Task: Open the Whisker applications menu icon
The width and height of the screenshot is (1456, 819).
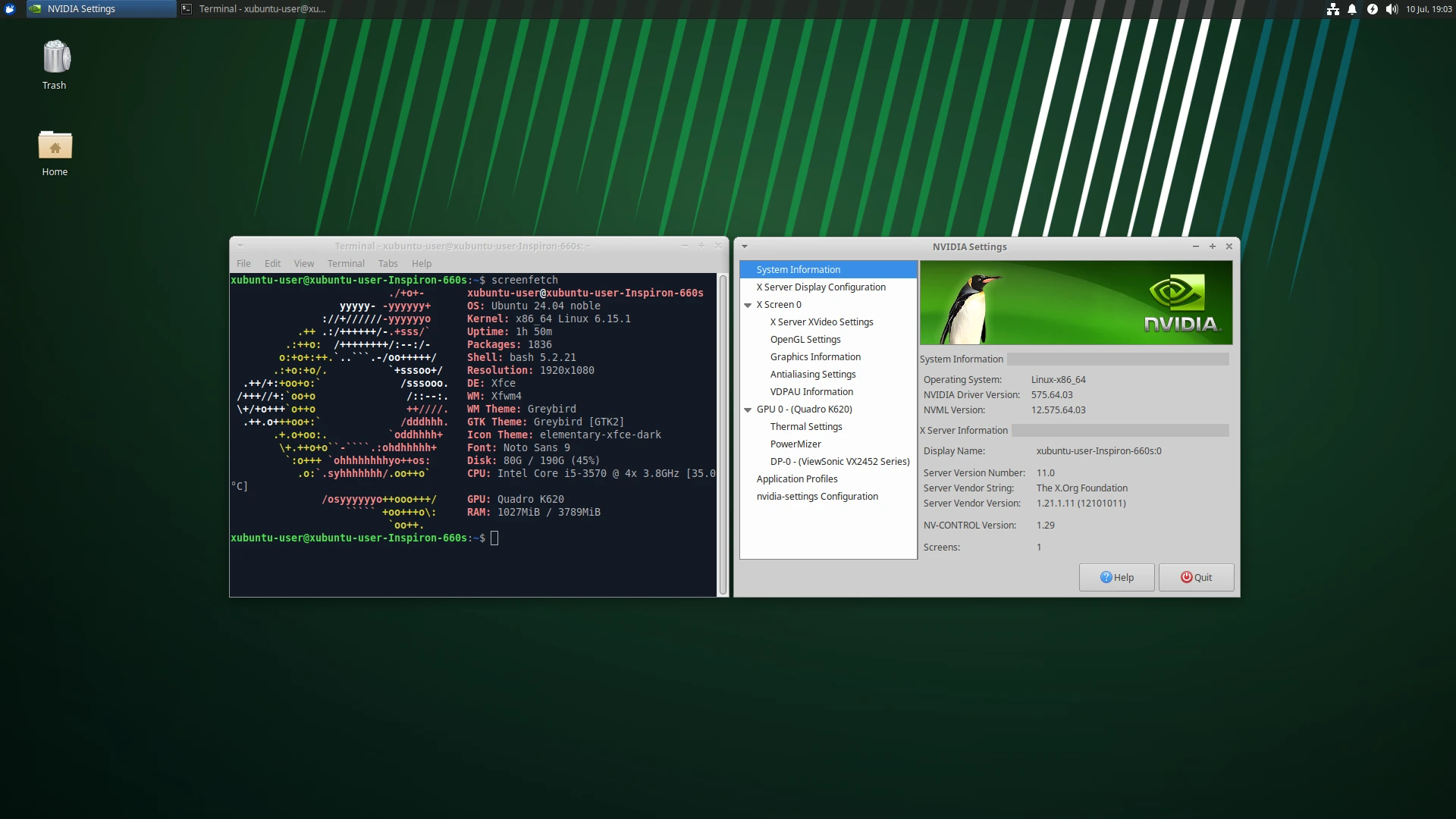Action: coord(10,9)
